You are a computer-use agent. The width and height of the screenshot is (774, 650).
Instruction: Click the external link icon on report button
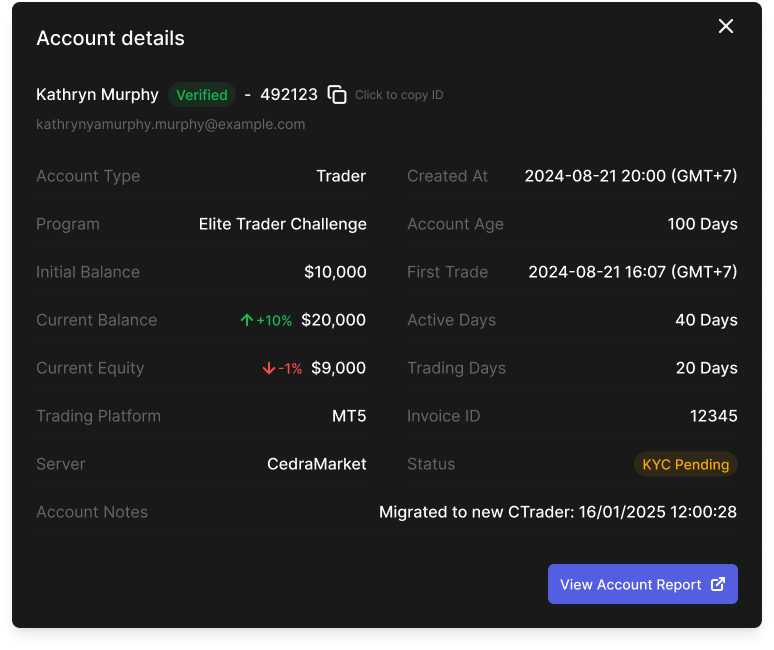[717, 585]
